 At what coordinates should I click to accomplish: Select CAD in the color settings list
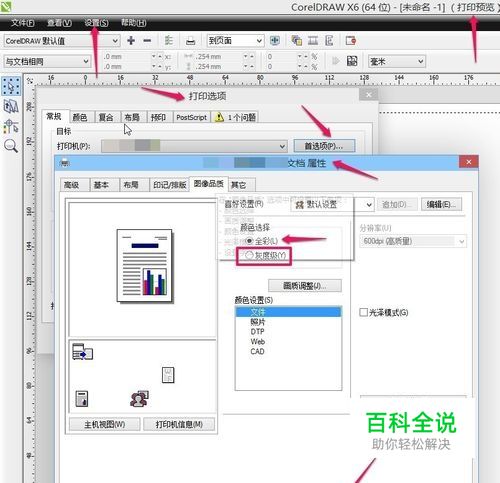point(288,351)
